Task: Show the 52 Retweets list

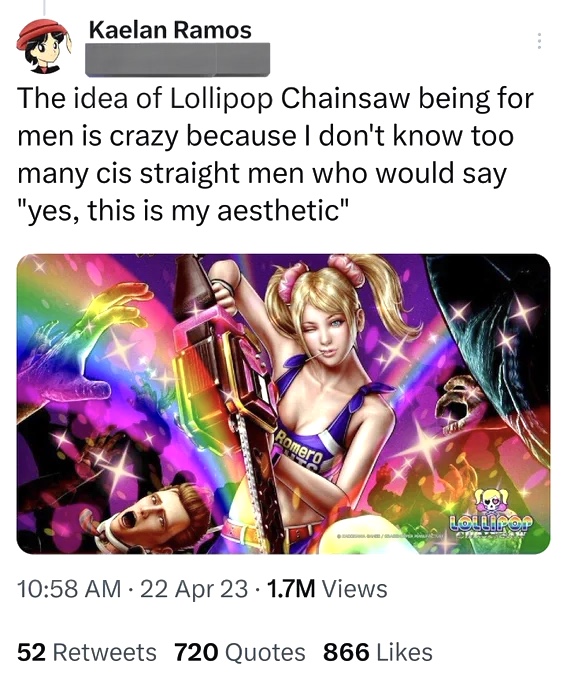Action: point(87,652)
